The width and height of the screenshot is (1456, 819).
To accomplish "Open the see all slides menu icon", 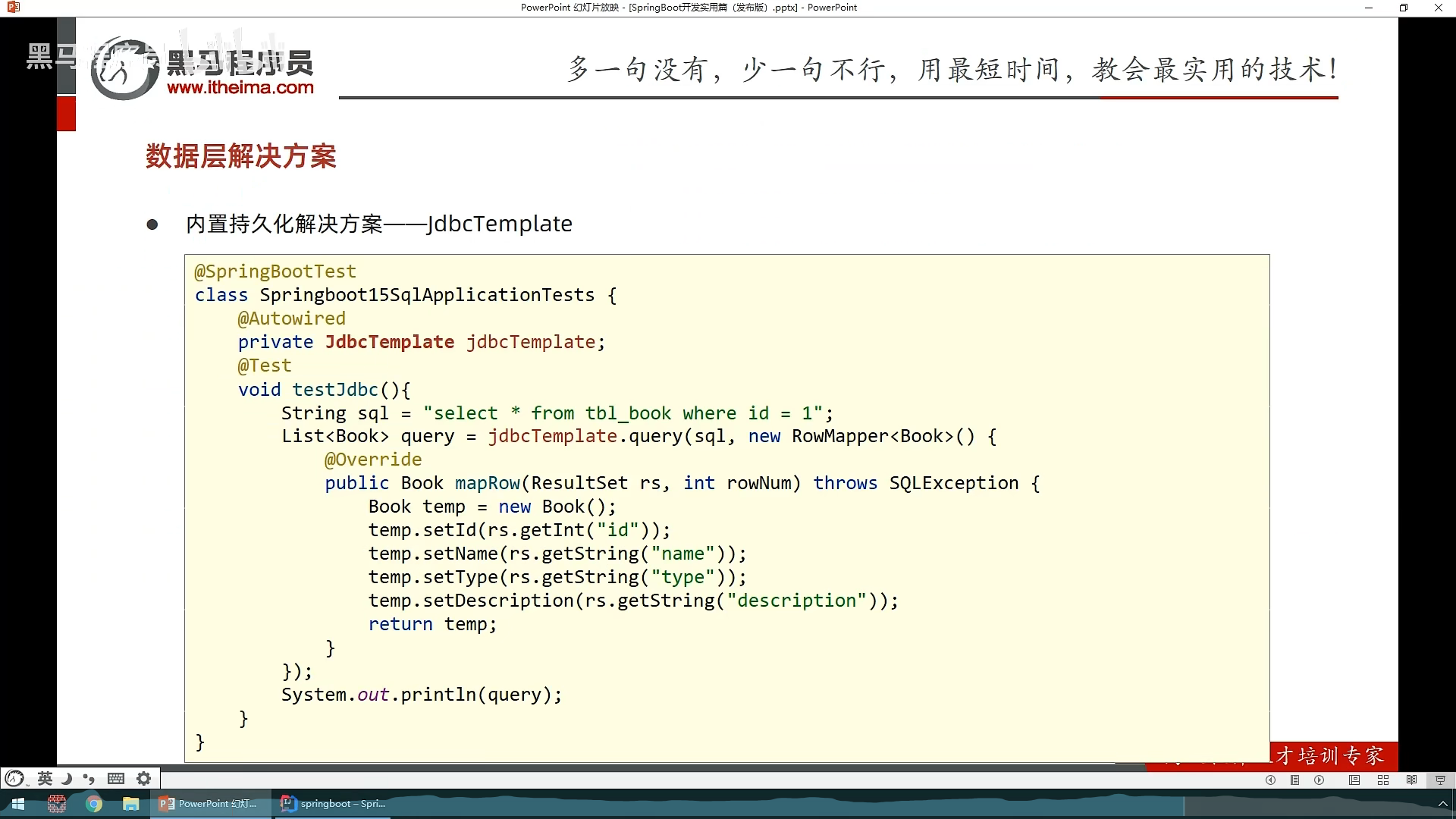I will click(1295, 780).
